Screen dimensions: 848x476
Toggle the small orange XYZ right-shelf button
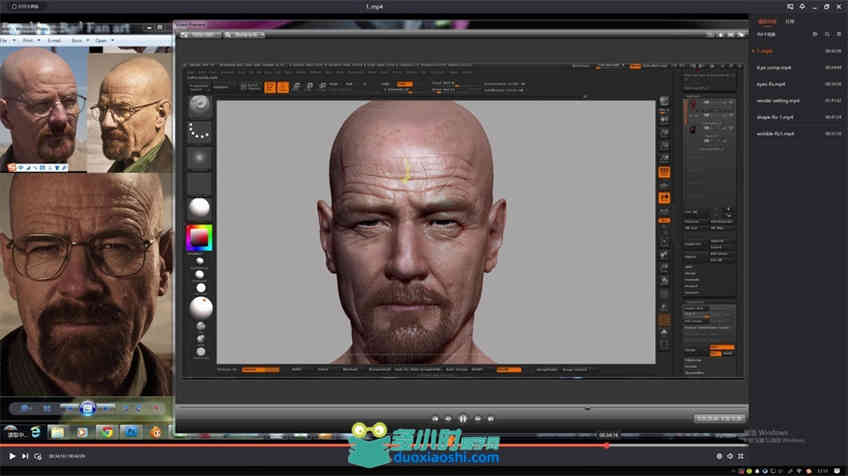pos(664,220)
